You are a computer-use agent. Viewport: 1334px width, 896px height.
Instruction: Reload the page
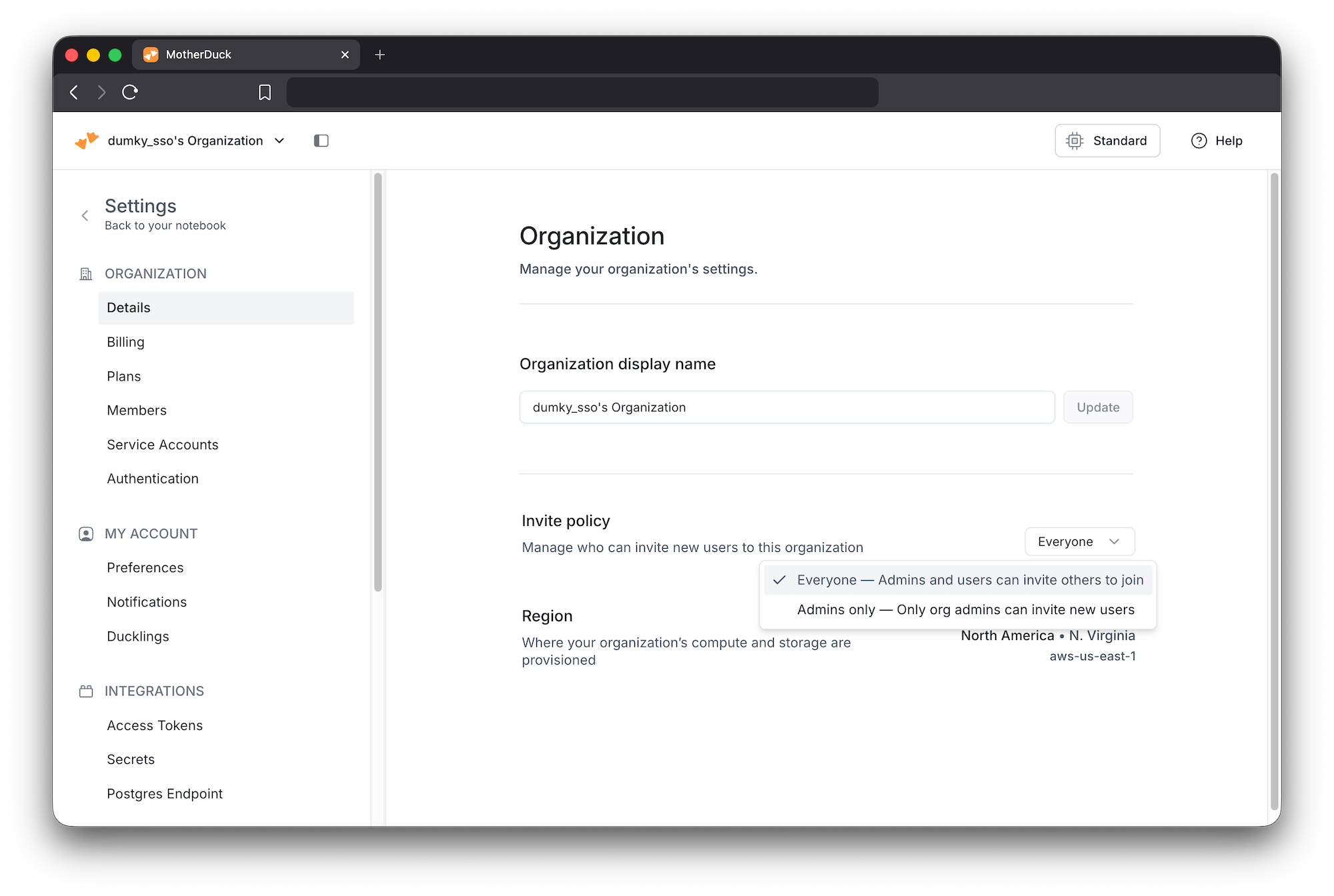tap(130, 92)
